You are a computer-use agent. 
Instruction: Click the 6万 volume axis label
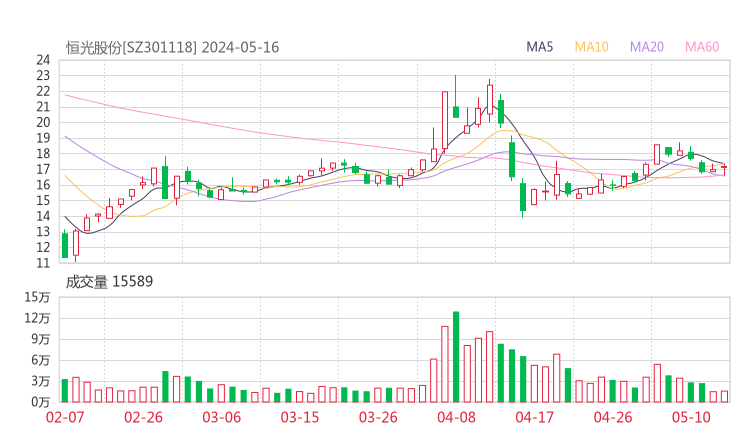pos(41,360)
